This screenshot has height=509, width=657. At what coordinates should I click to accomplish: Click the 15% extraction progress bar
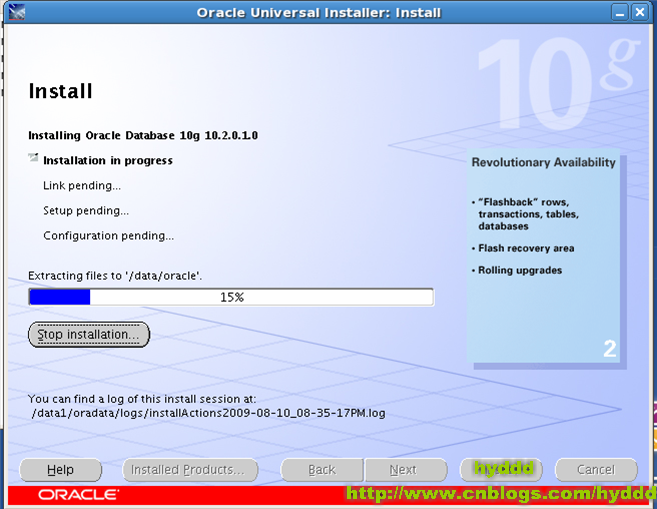(x=231, y=297)
